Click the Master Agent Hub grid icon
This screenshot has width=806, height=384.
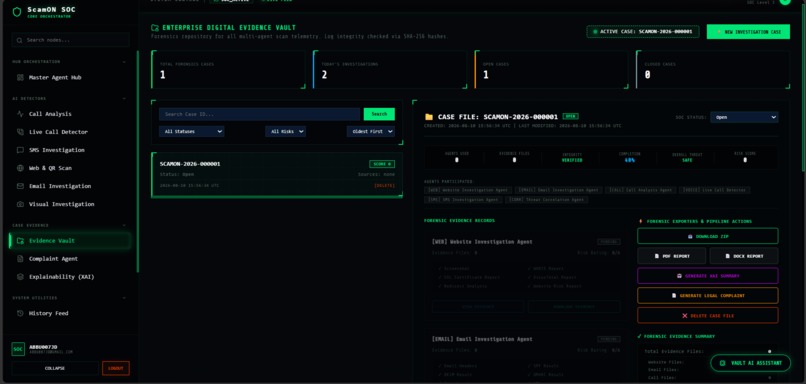point(20,78)
